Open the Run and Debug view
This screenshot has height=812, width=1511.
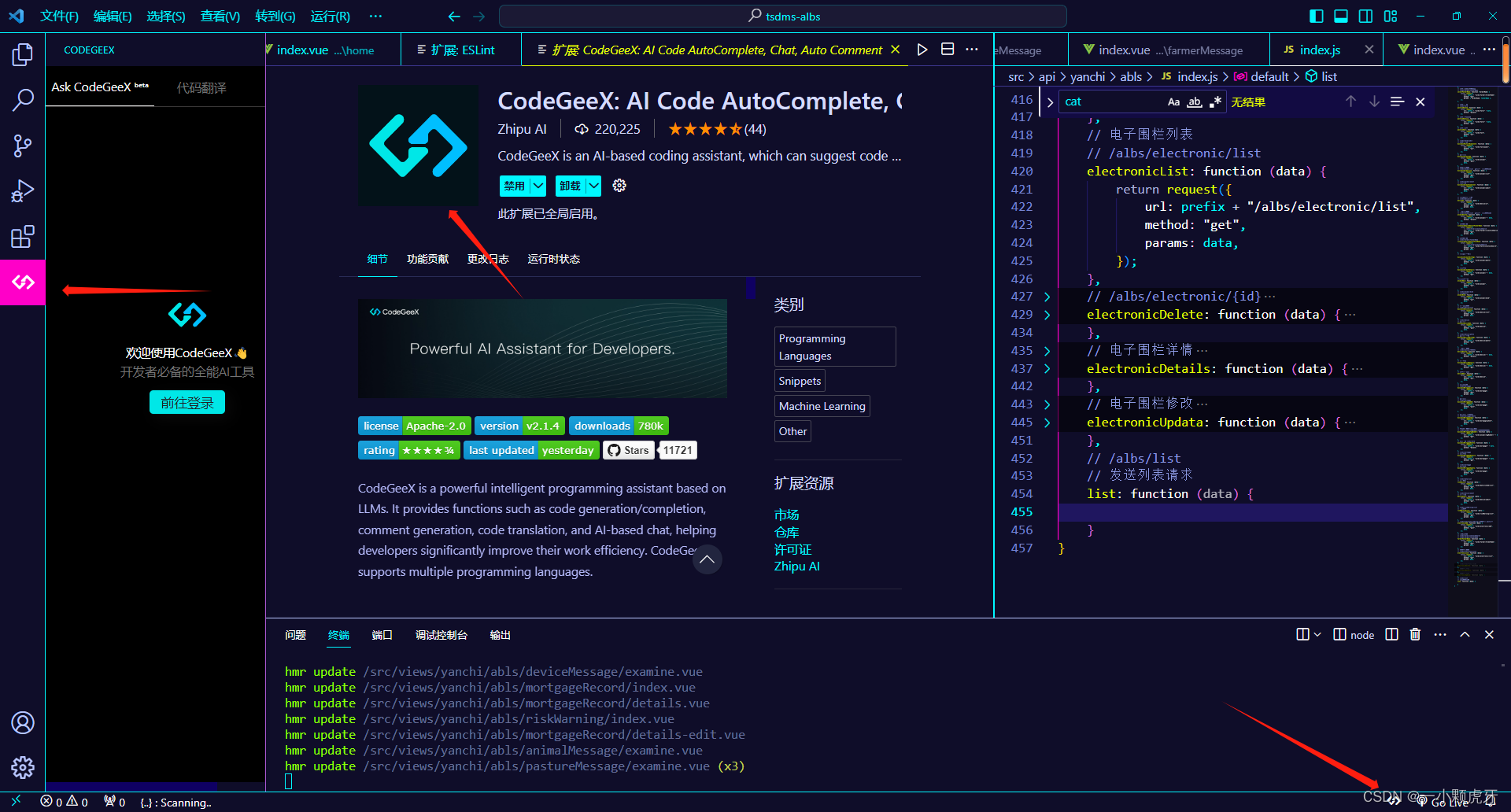tap(23, 191)
